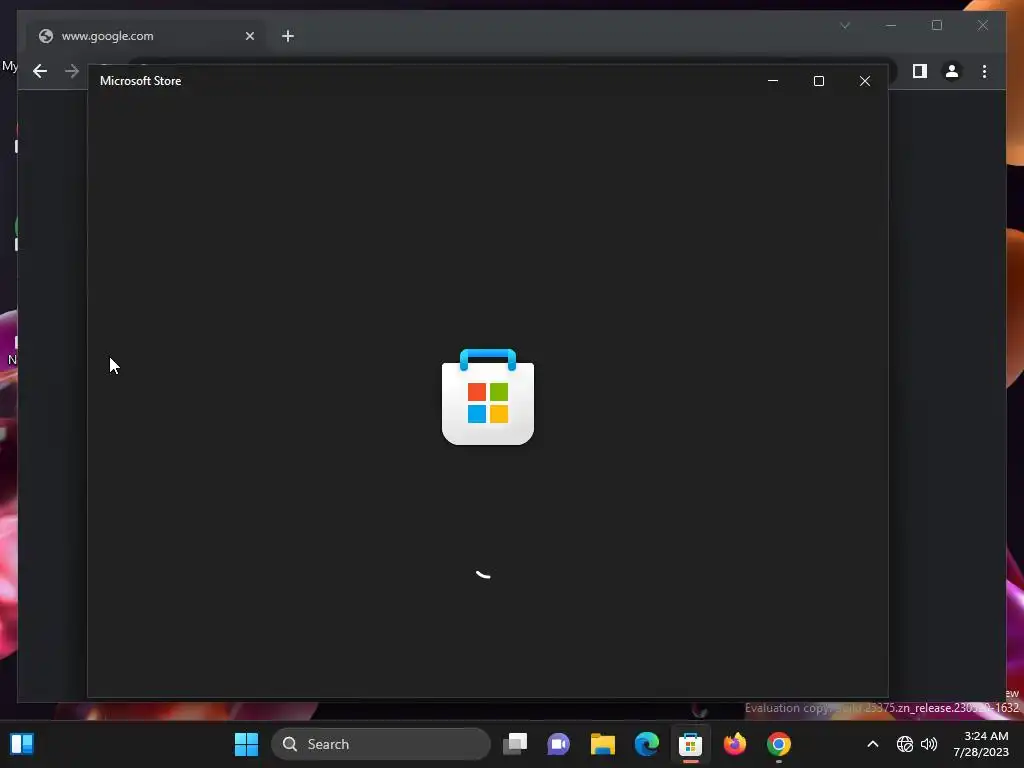Open File Explorer from the taskbar
This screenshot has height=768, width=1024.
tap(603, 744)
